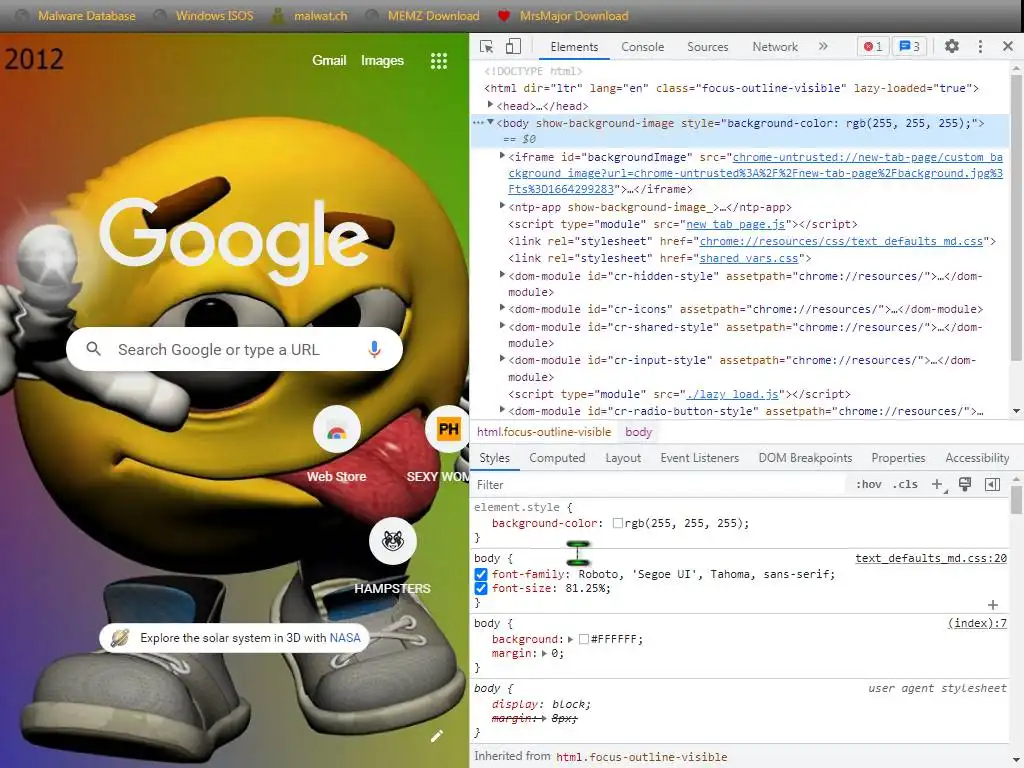Viewport: 1024px width, 768px height.
Task: Click the blue issues count badge
Action: coord(910,46)
